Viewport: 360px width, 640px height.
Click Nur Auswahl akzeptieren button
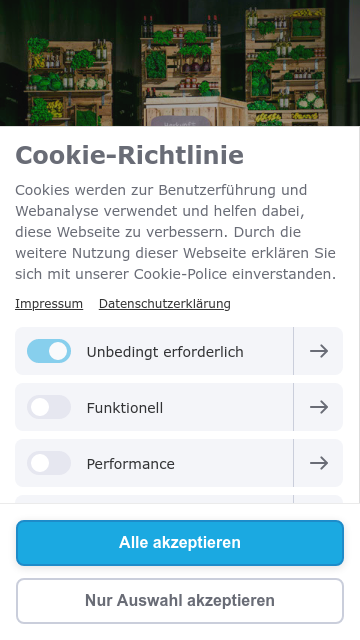tap(180, 600)
